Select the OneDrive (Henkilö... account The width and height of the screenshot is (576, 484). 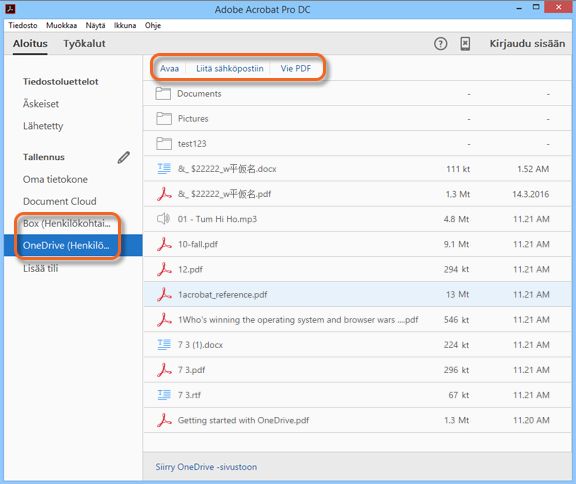click(x=73, y=245)
